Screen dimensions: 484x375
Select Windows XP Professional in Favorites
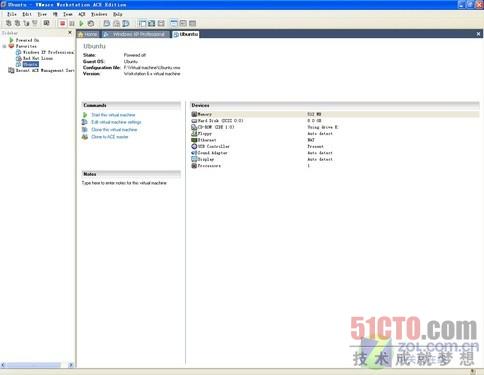pos(48,52)
